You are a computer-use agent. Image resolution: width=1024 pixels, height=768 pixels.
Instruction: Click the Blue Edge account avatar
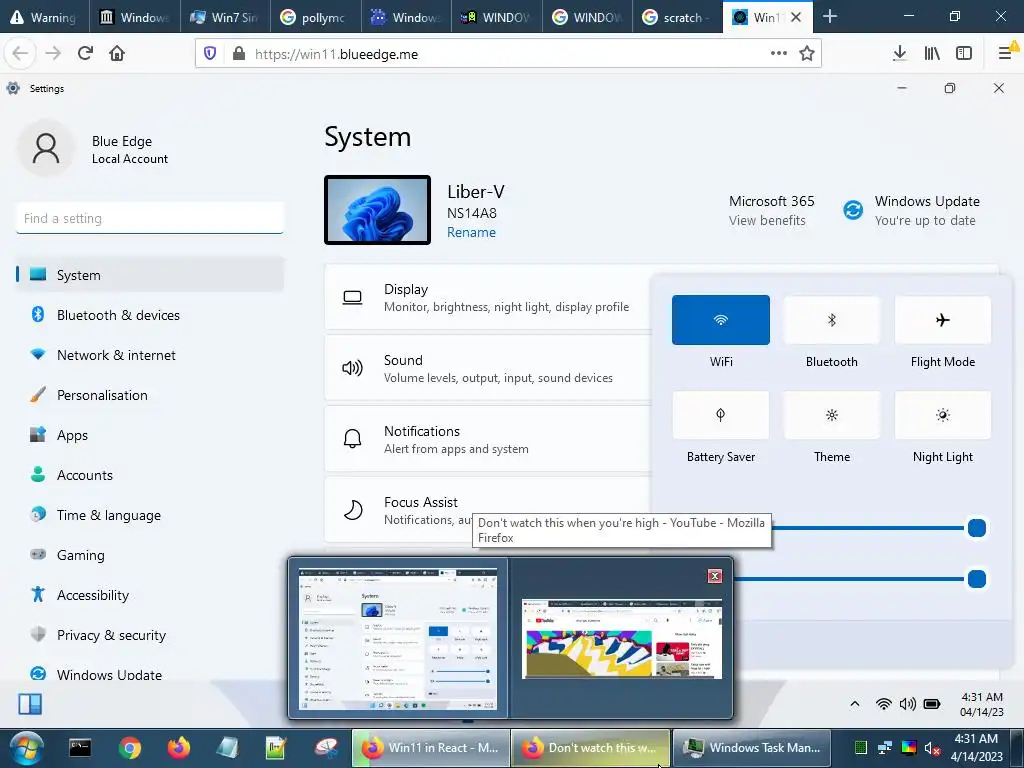coord(46,148)
